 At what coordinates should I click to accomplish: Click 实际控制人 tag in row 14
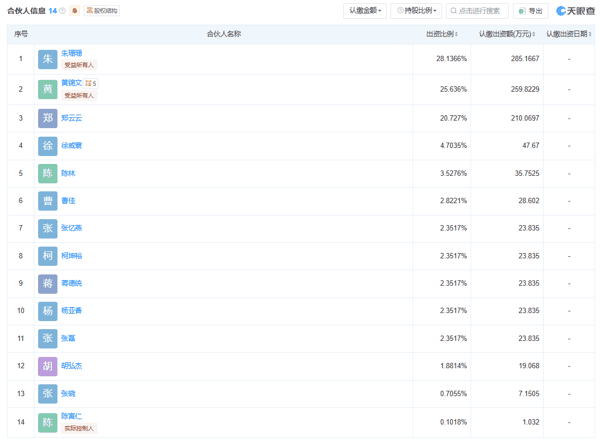tap(79, 428)
